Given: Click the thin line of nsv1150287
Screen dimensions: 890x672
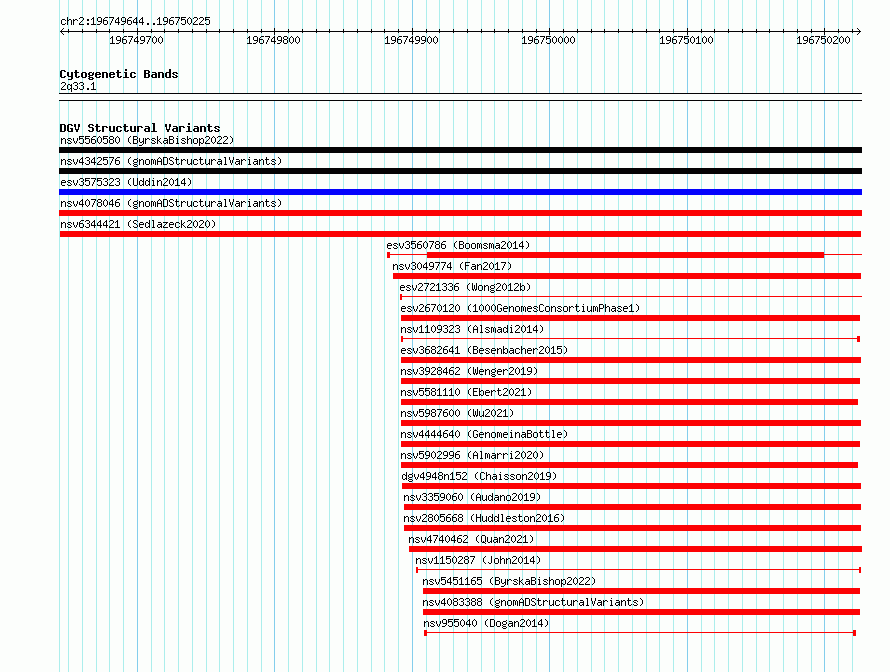Looking at the screenshot, I should [639, 570].
